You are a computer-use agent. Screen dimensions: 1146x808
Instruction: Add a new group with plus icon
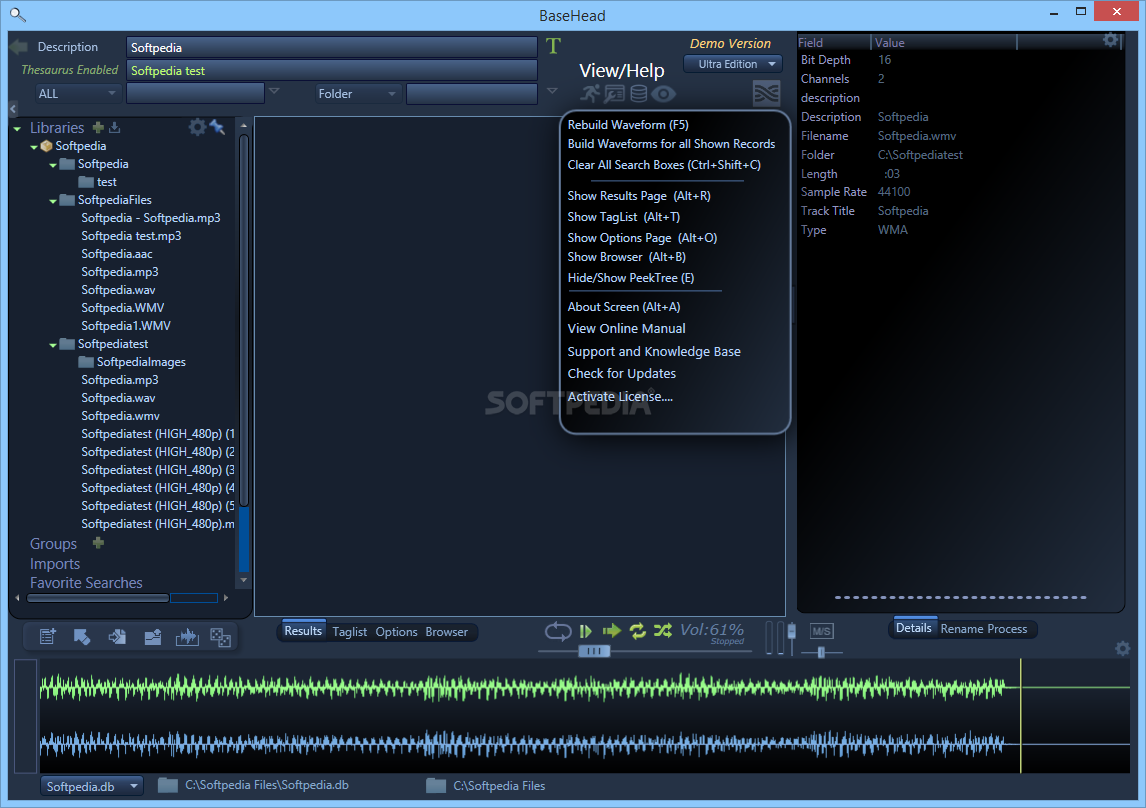(x=99, y=543)
